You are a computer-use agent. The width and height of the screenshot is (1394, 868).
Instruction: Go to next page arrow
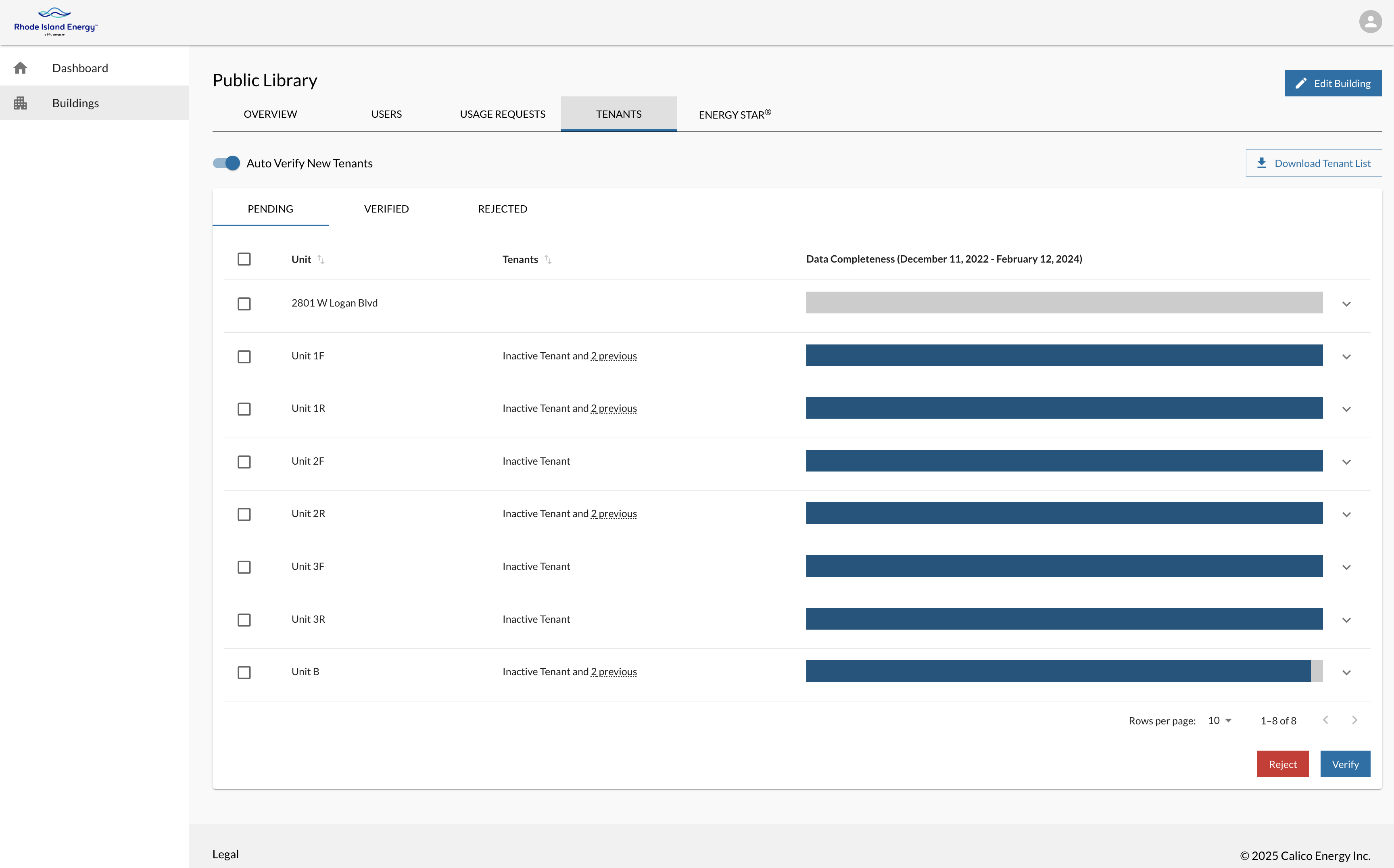coord(1354,720)
